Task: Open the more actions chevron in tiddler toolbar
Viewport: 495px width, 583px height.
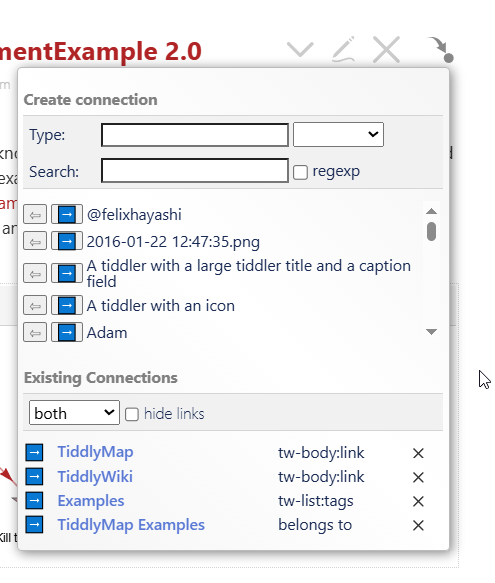Action: [x=300, y=50]
